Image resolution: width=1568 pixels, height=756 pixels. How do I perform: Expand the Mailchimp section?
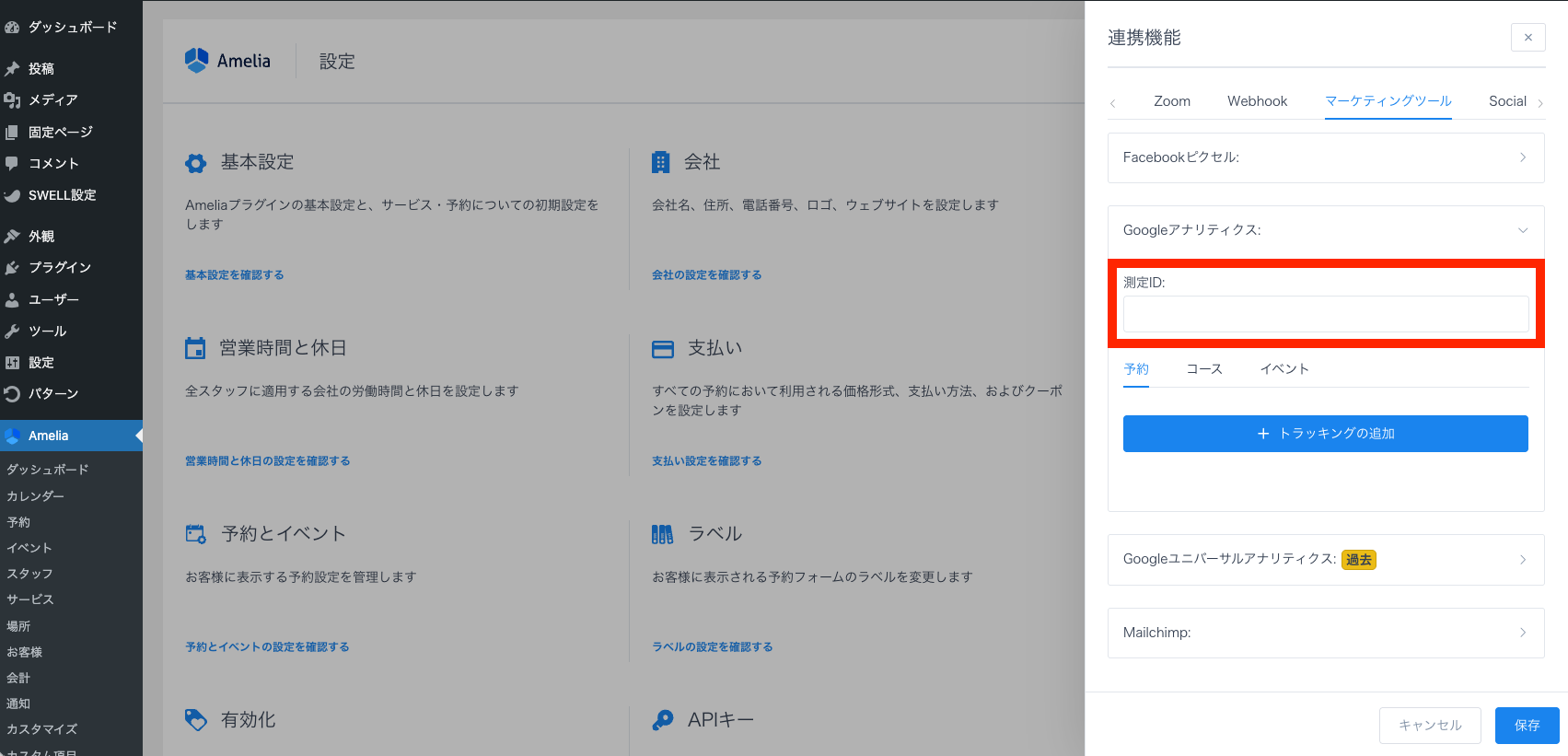coord(1325,633)
